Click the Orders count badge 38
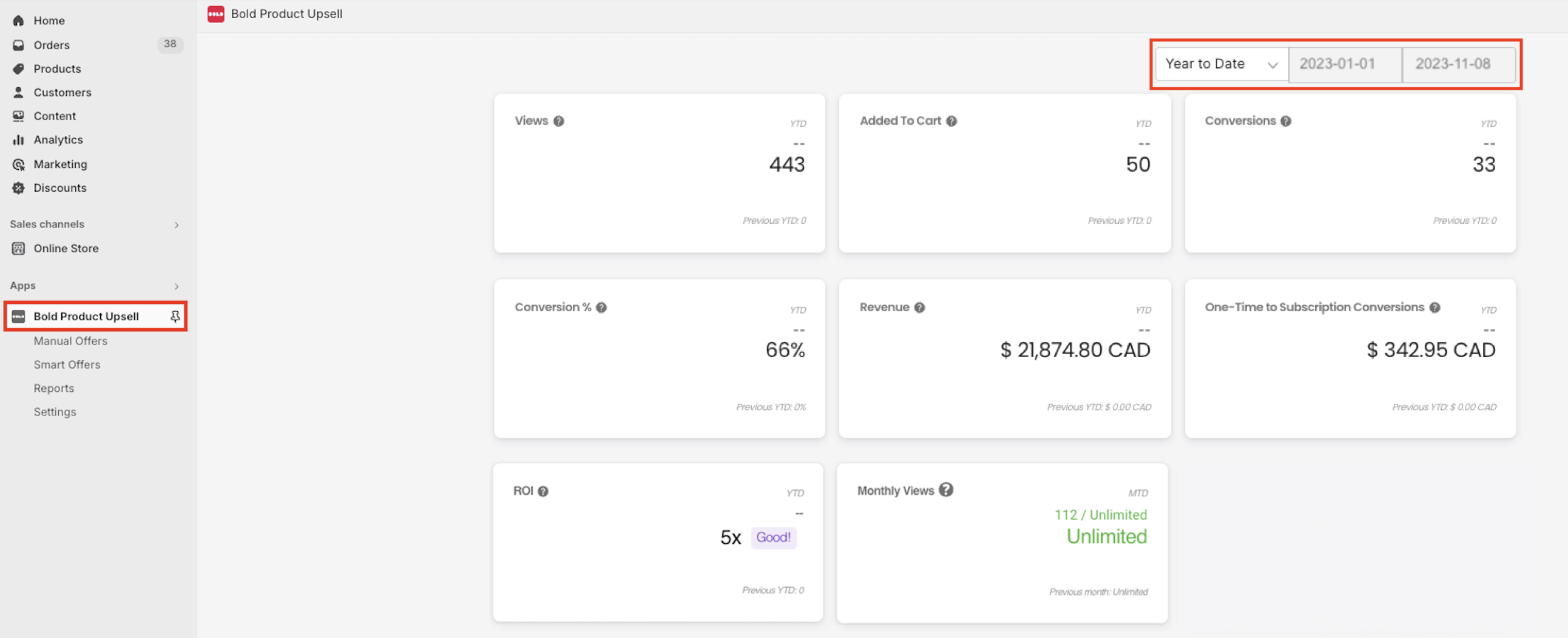The image size is (1568, 638). [x=170, y=44]
